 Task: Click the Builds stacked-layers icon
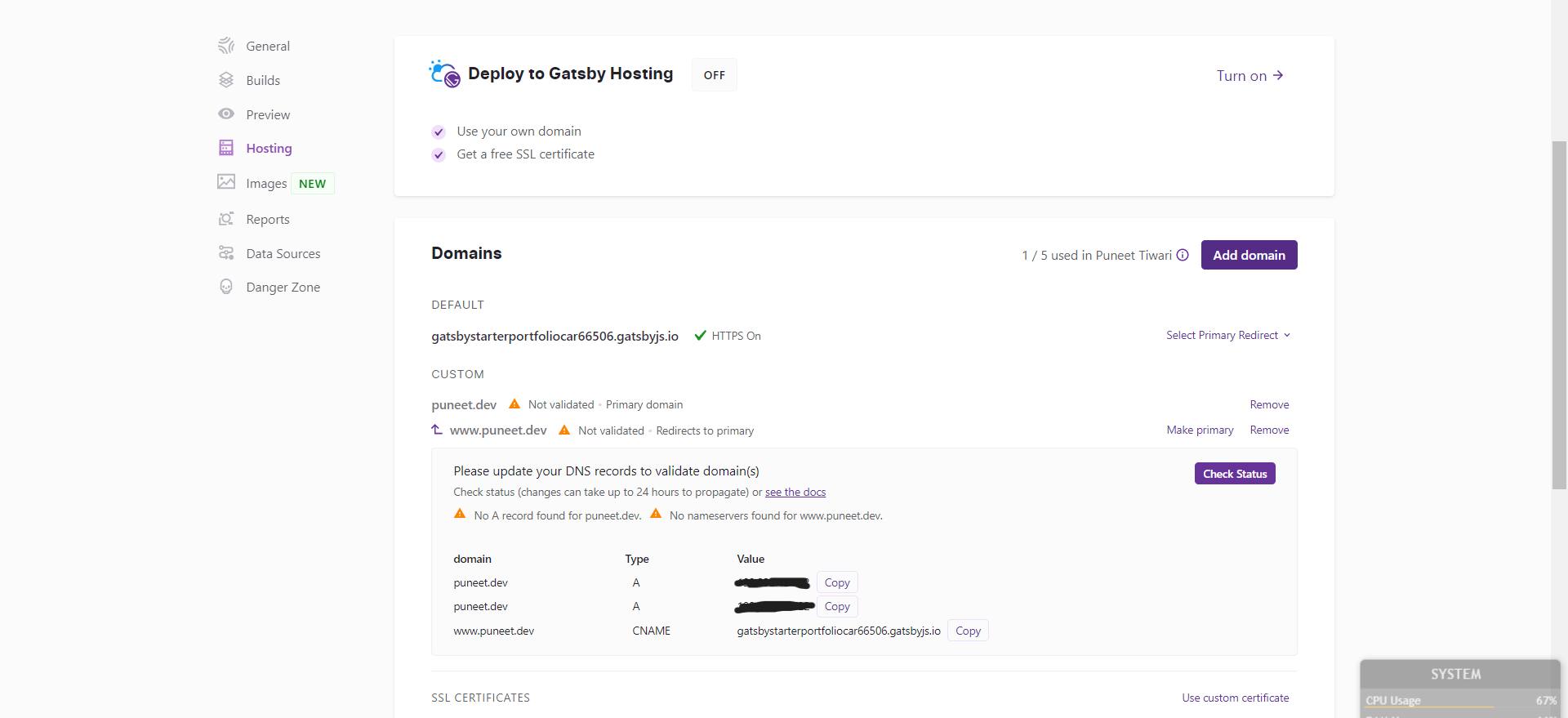tap(226, 80)
